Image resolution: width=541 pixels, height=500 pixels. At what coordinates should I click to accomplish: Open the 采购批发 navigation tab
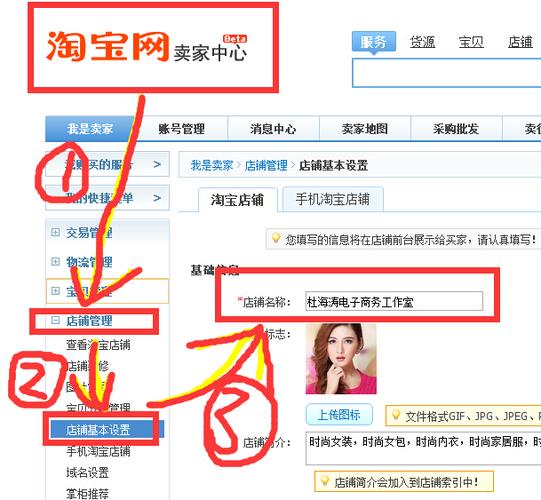click(x=456, y=129)
